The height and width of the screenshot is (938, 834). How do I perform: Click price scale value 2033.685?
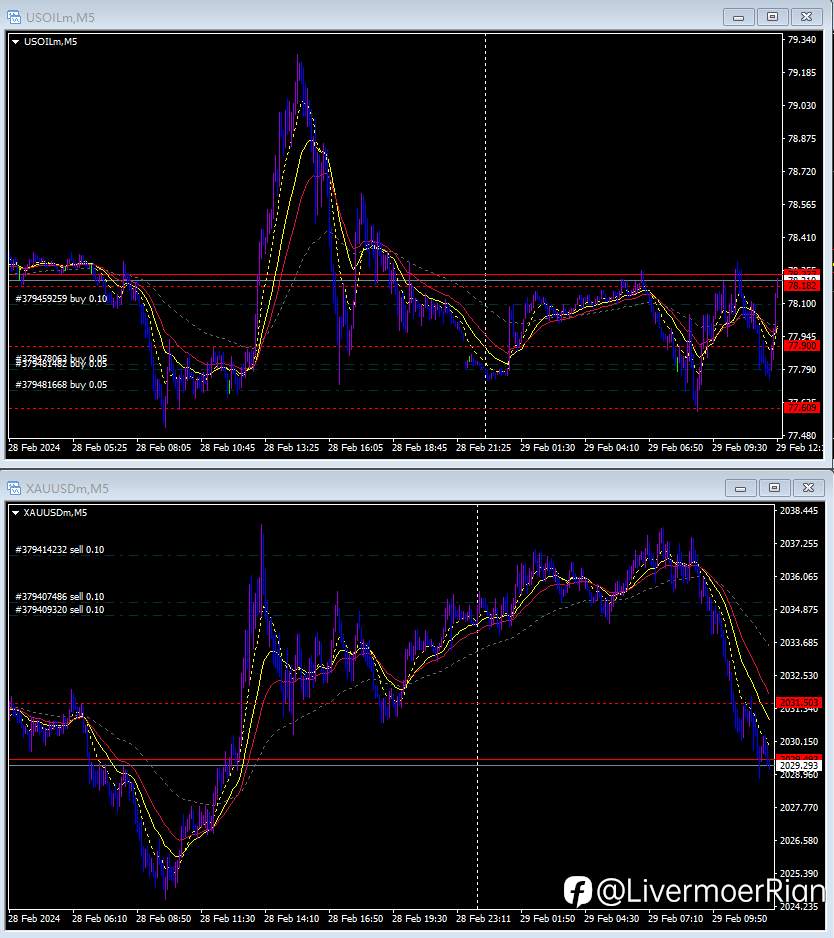[799, 642]
